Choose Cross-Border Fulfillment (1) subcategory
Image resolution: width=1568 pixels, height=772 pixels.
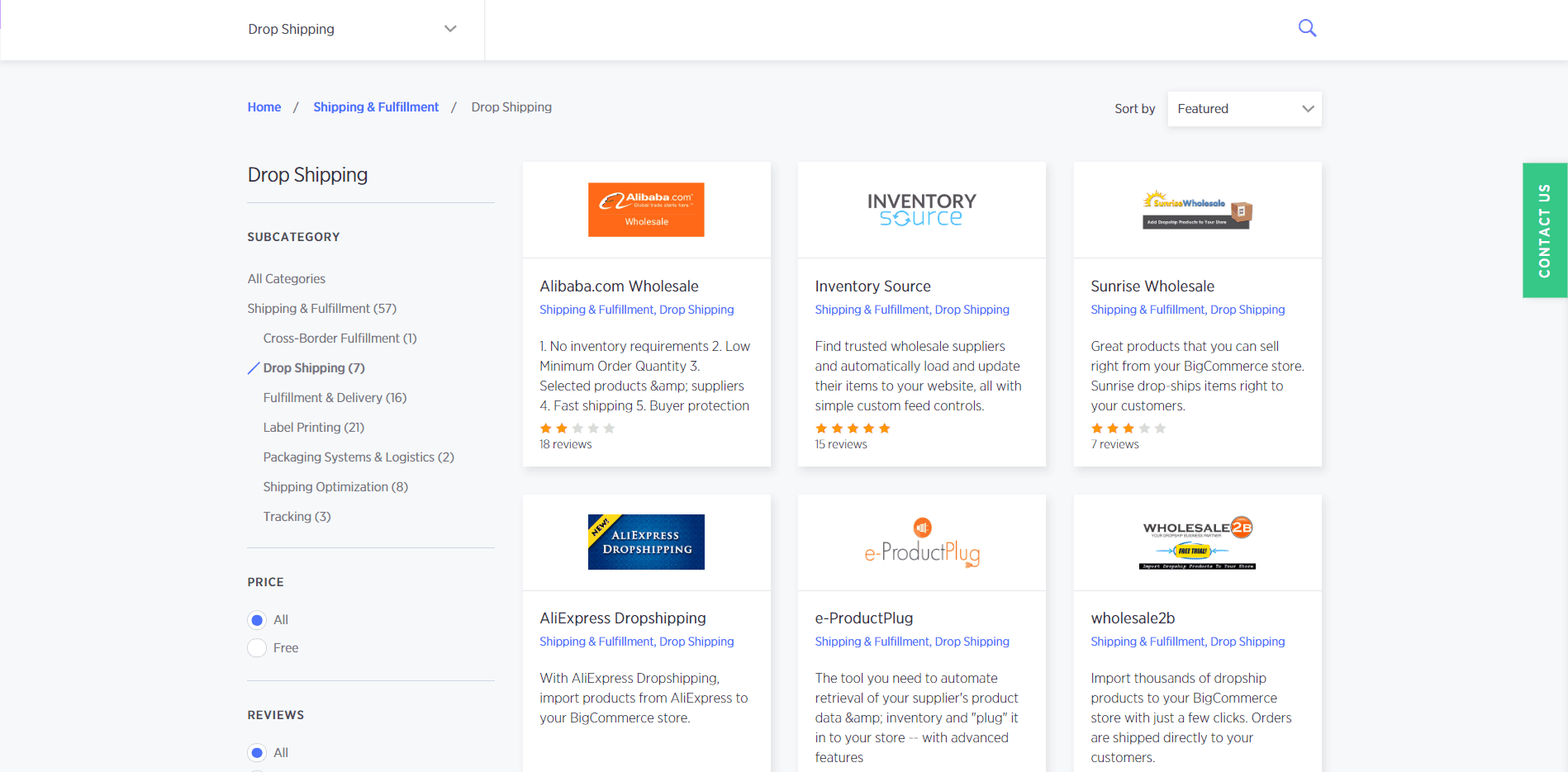[340, 339]
